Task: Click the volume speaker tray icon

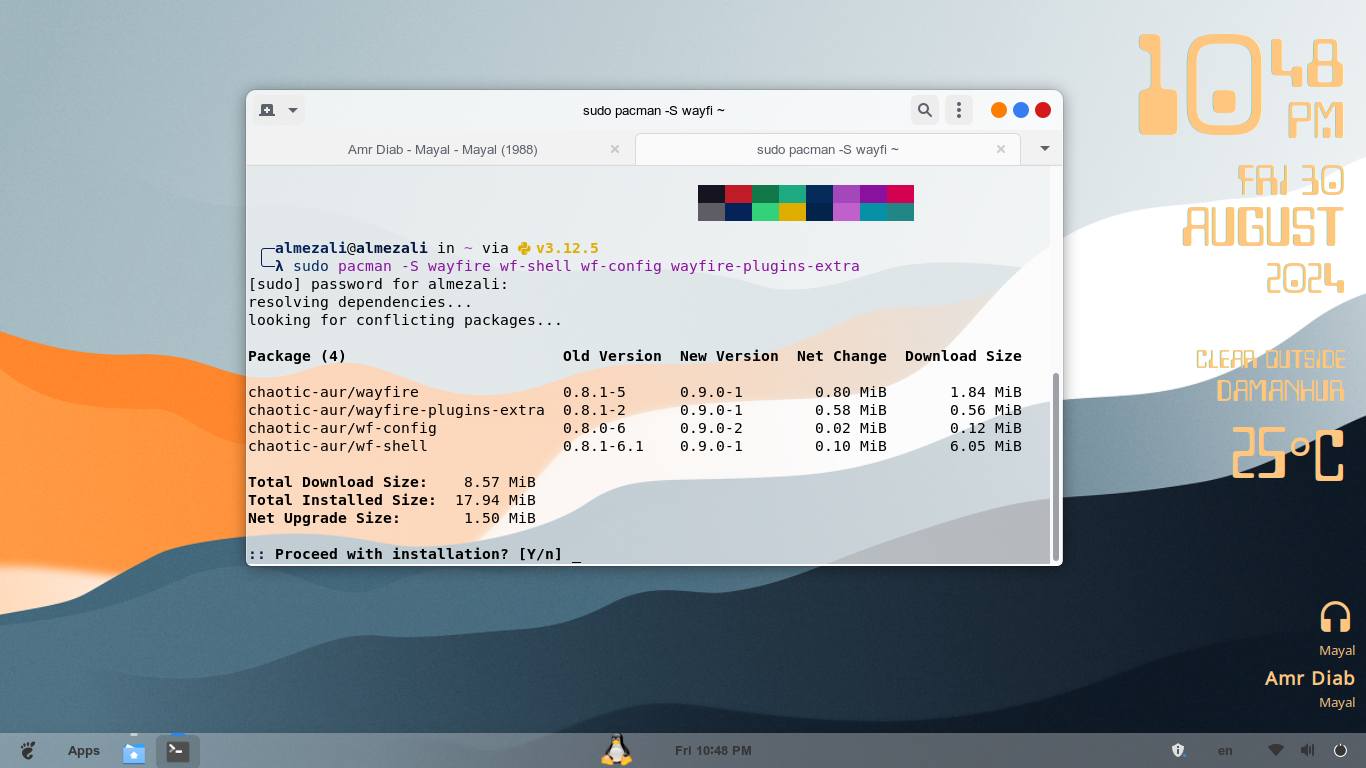Action: point(1308,750)
